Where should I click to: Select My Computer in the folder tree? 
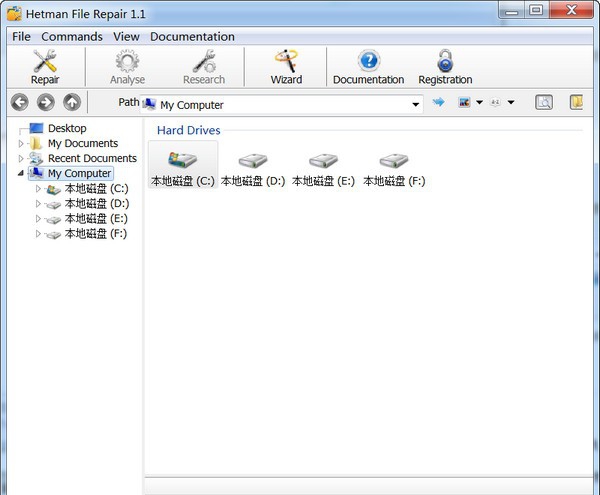click(x=79, y=173)
